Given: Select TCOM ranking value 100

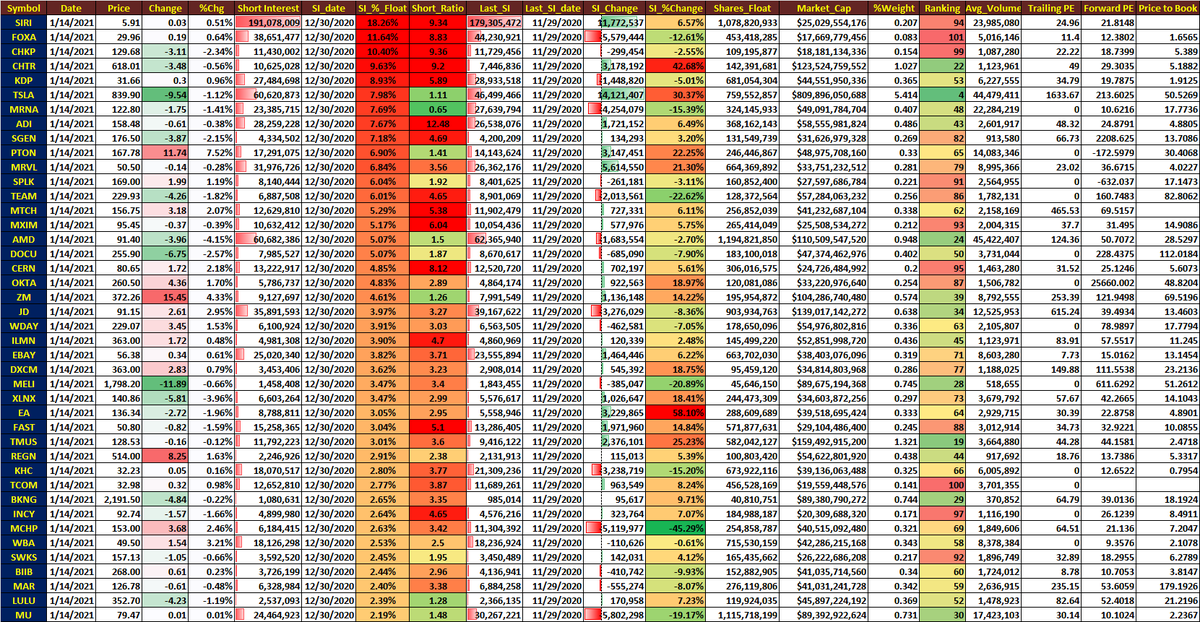Looking at the screenshot, I should 943,486.
